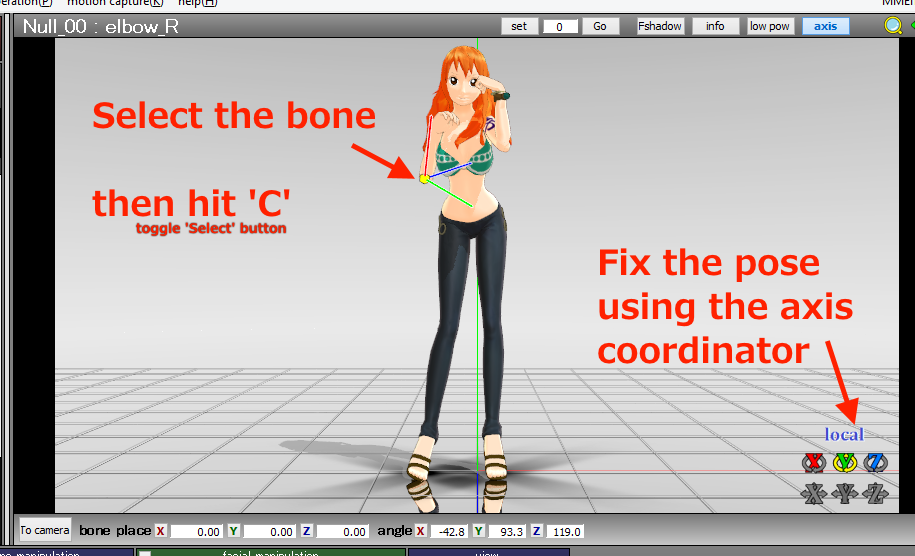
Task: Click the yellow magnifier zoom icon
Action: 893,26
